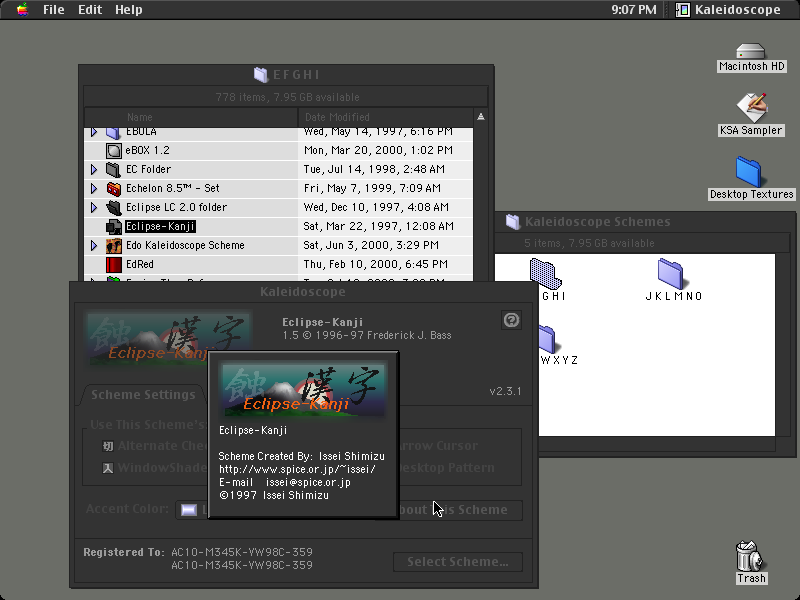Screen dimensions: 800x600
Task: Select the Eclipse LC 2.0 folder icon
Action: point(113,207)
